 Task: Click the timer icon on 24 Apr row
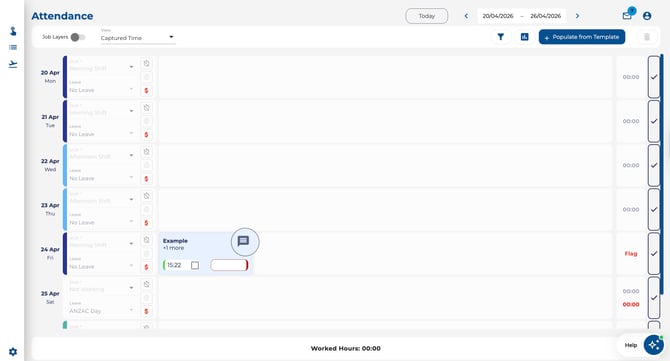pos(146,240)
